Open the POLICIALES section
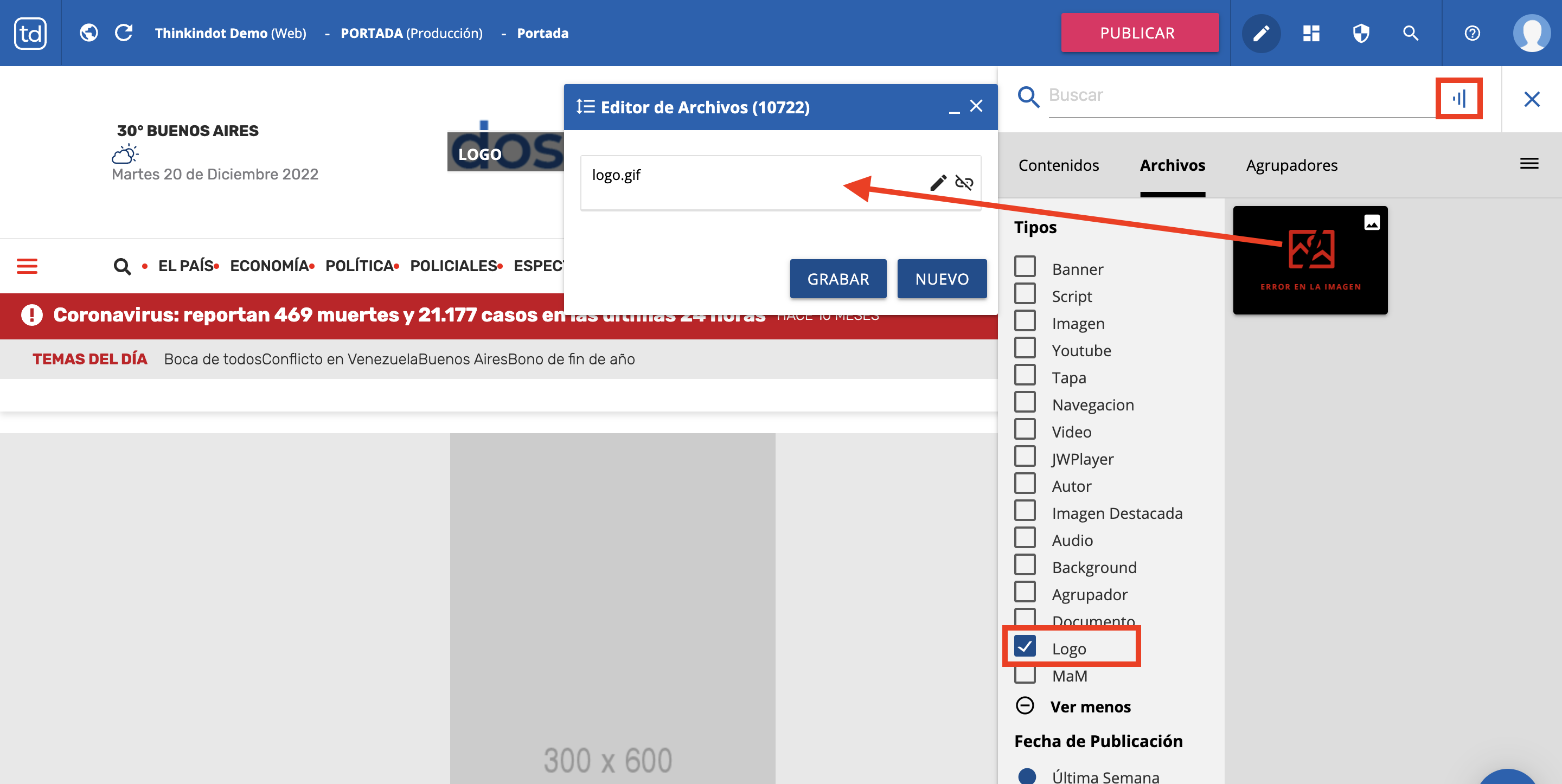1562x784 pixels. tap(453, 266)
